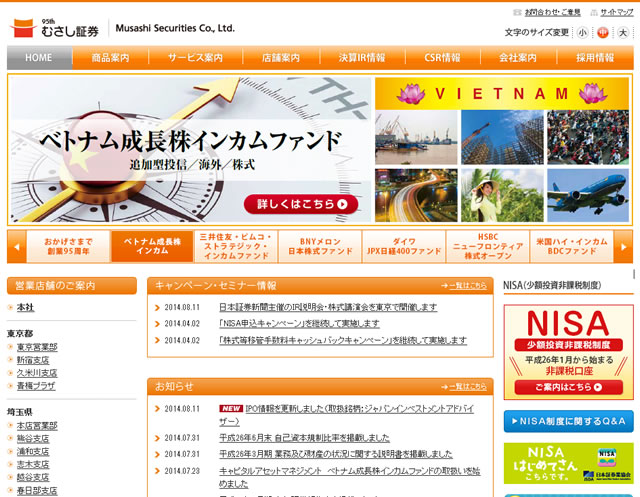
Task: Open the IPO情報を更新しました news link
Action: (x=359, y=409)
